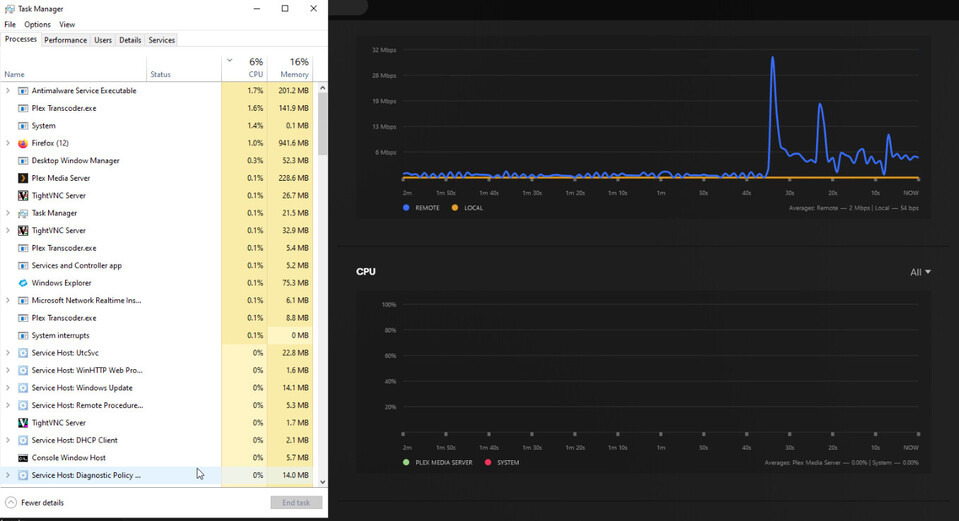Select the TightVNC Server row using 1.7 MB
The height and width of the screenshot is (521, 959).
[157, 423]
